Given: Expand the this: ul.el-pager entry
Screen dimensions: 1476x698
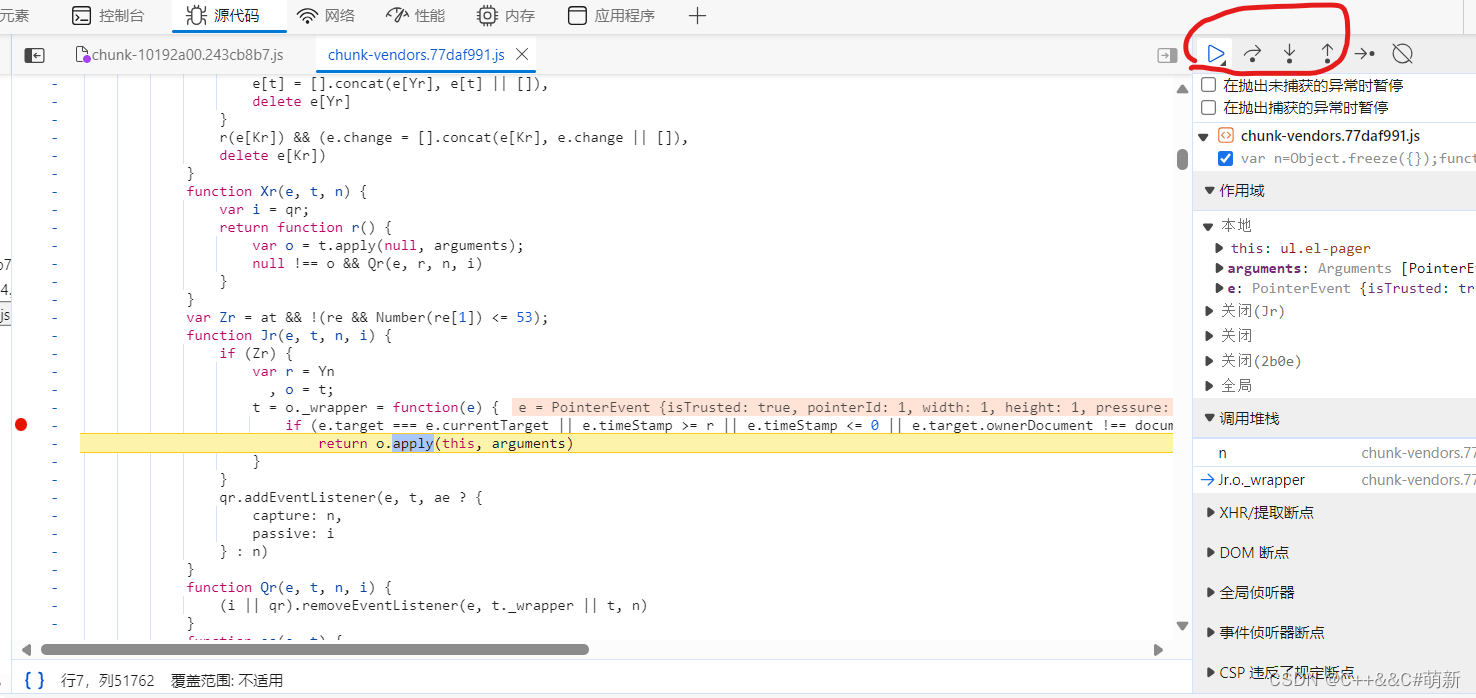Looking at the screenshot, I should pyautogui.click(x=1219, y=248).
